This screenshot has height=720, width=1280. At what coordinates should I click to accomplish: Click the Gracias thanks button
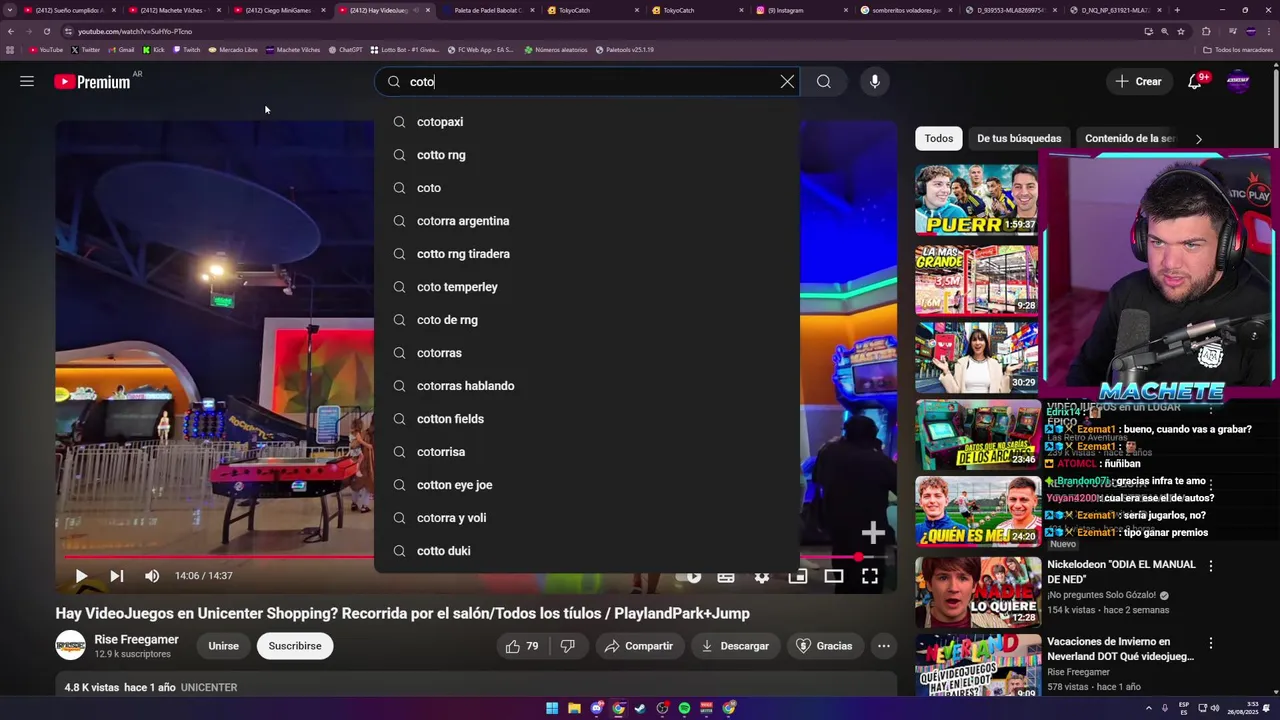tap(824, 646)
